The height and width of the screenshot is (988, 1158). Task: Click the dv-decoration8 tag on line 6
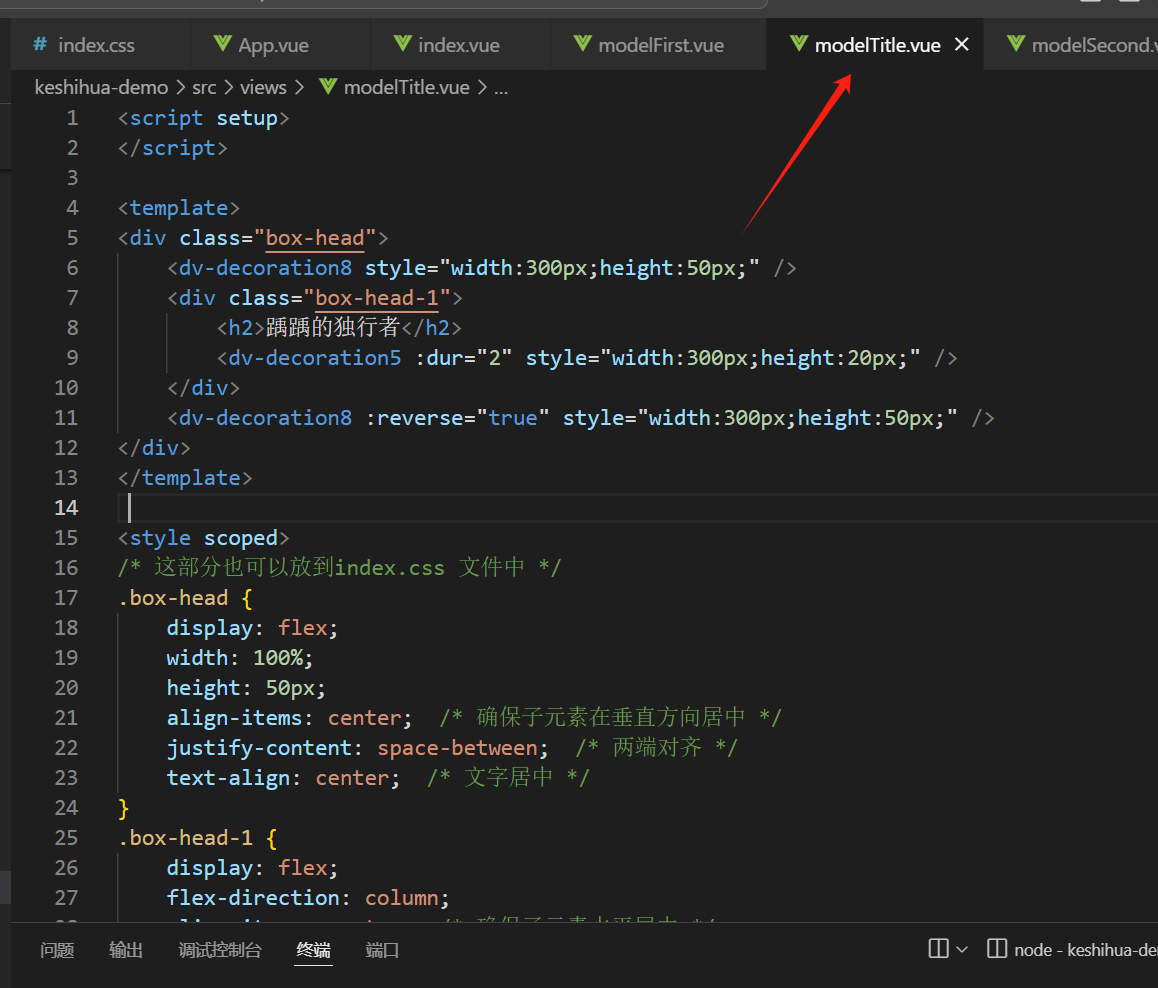pyautogui.click(x=265, y=268)
